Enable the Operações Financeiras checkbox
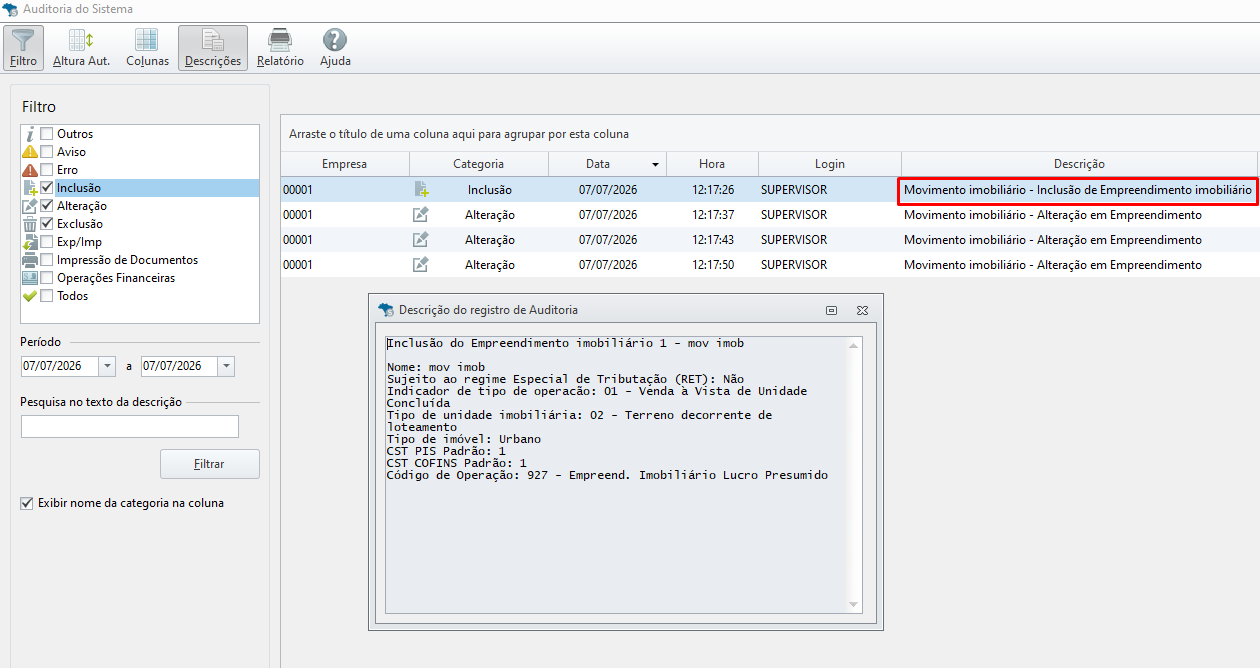Screen dimensions: 1260x668 [x=47, y=278]
